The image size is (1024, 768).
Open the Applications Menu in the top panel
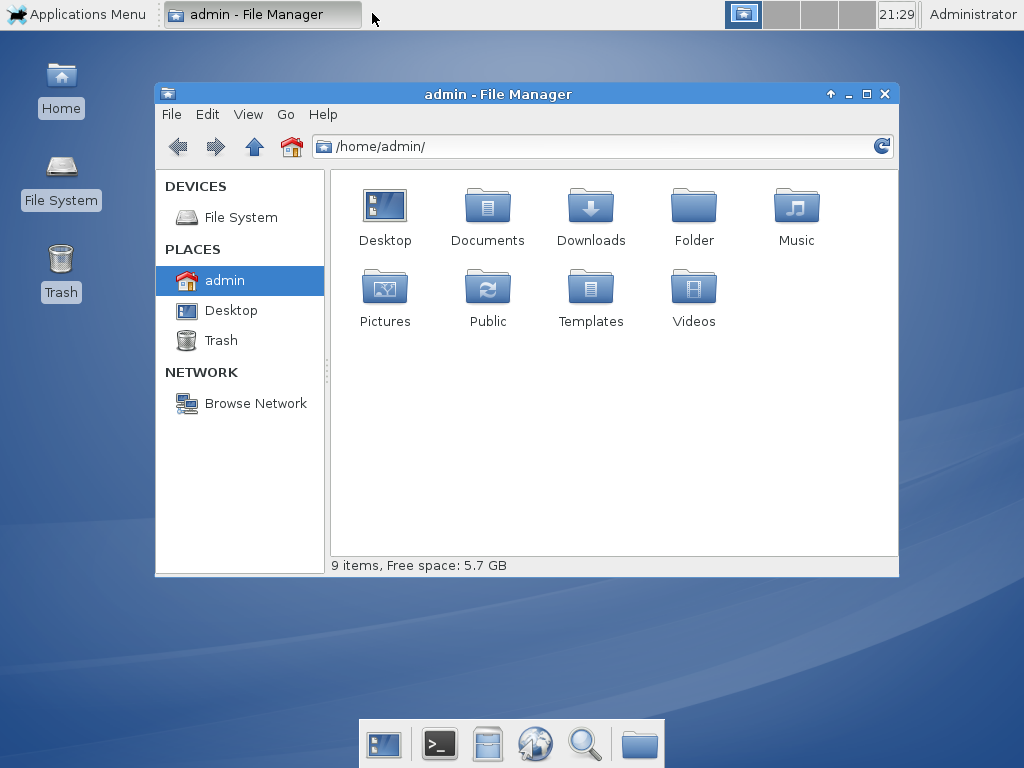coord(75,14)
